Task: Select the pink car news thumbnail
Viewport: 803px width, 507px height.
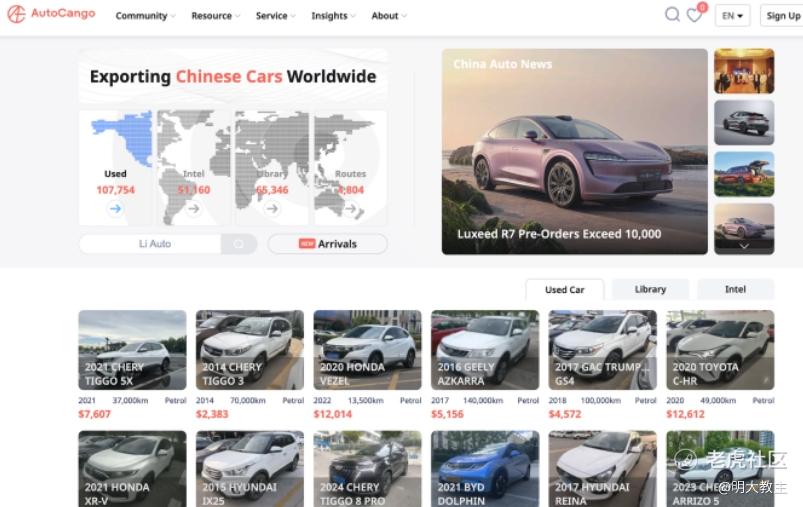Action: point(744,228)
